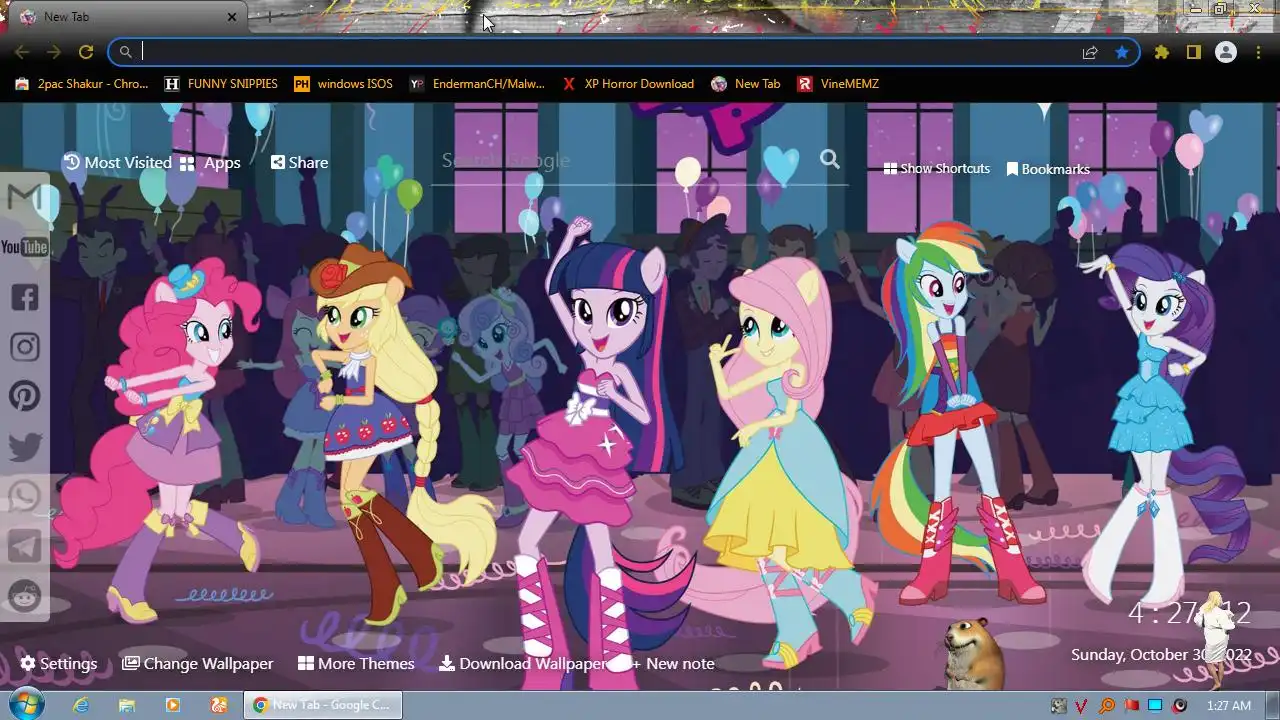Screen dimensions: 1280x720
Task: Click the red V tray icon
Action: coord(1082,706)
